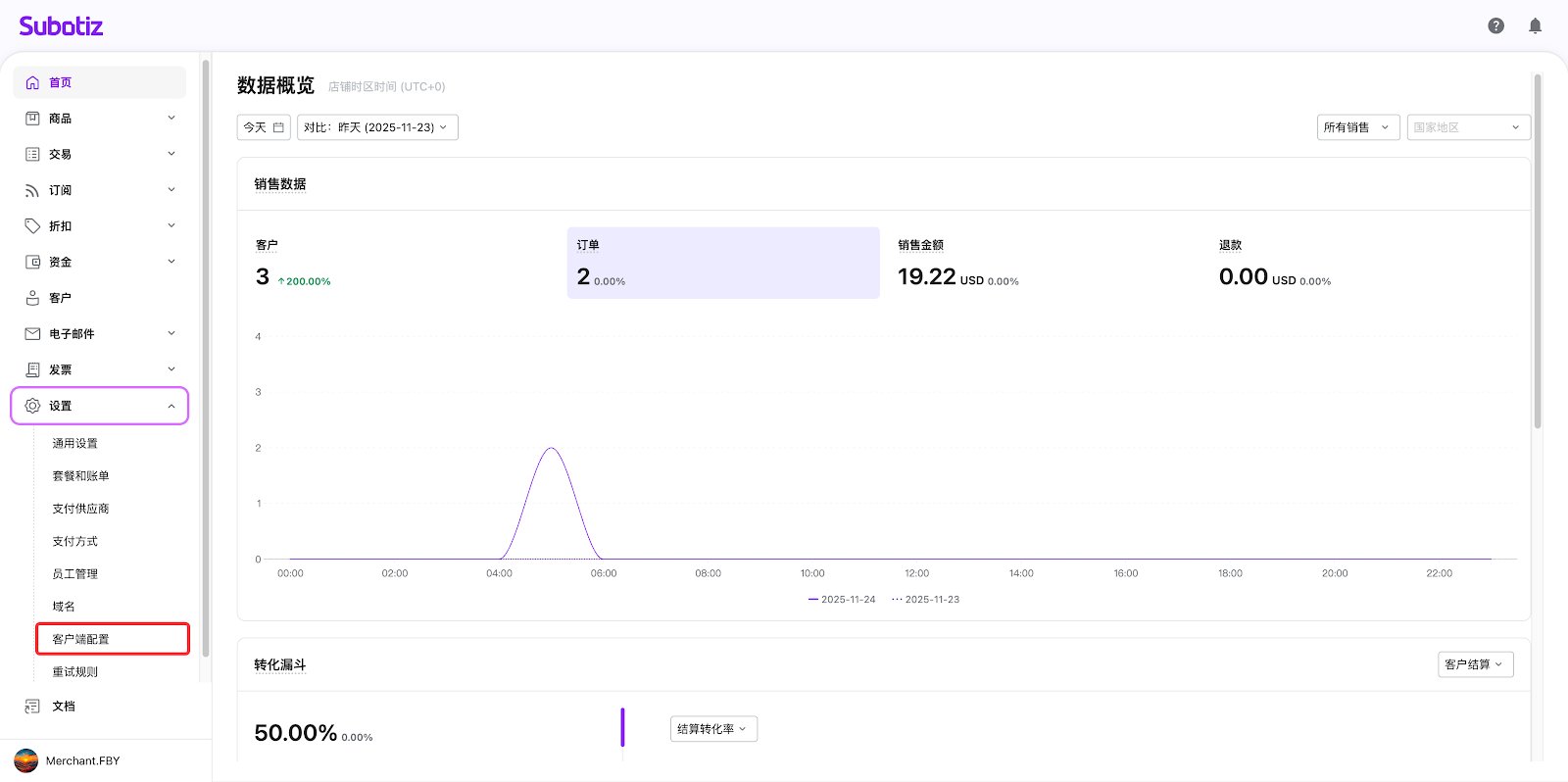Click the help question mark icon
Screen dimensions: 1568x782
coord(1495,25)
